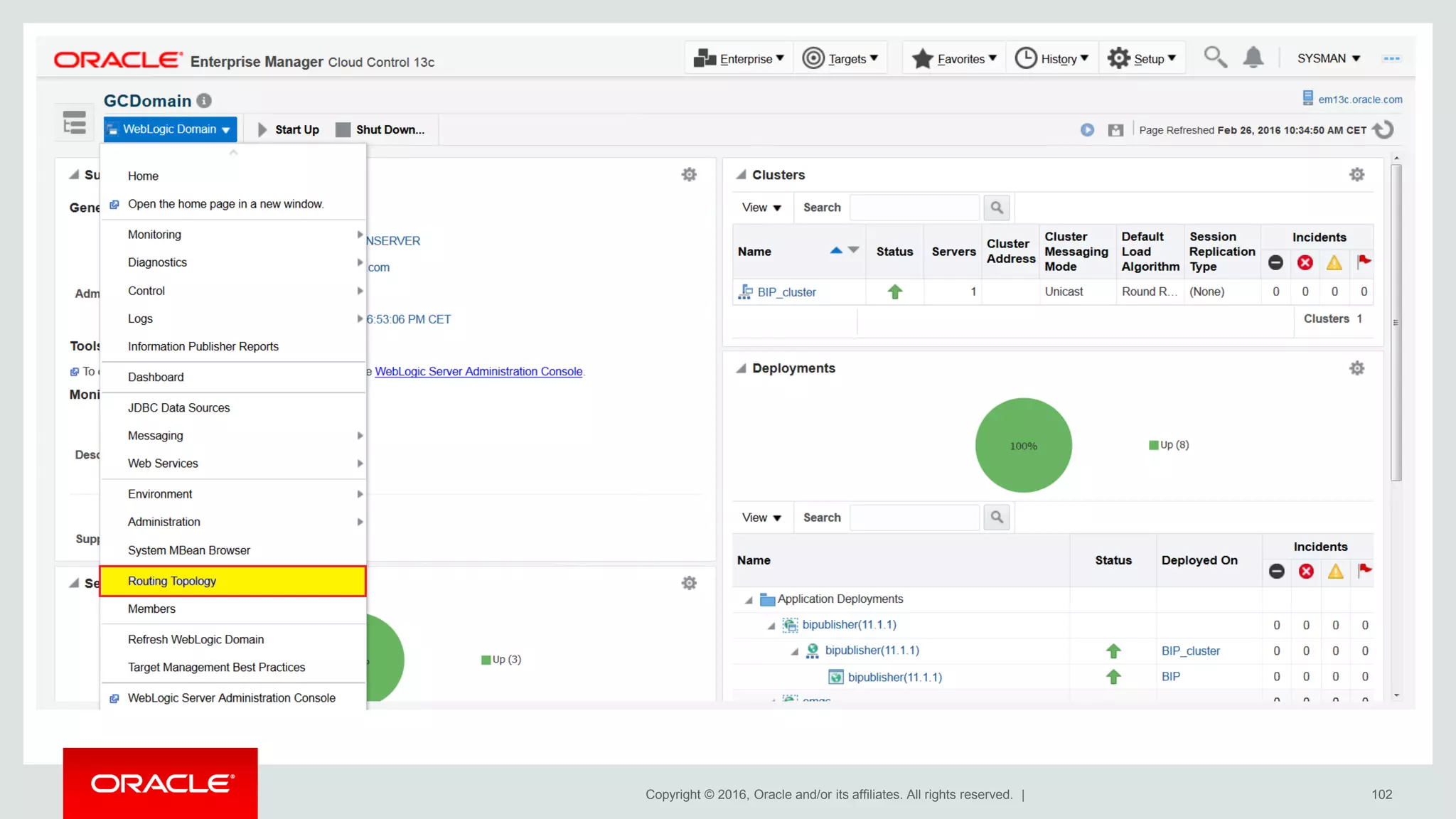Open the SYSMAN user dropdown

[1328, 58]
